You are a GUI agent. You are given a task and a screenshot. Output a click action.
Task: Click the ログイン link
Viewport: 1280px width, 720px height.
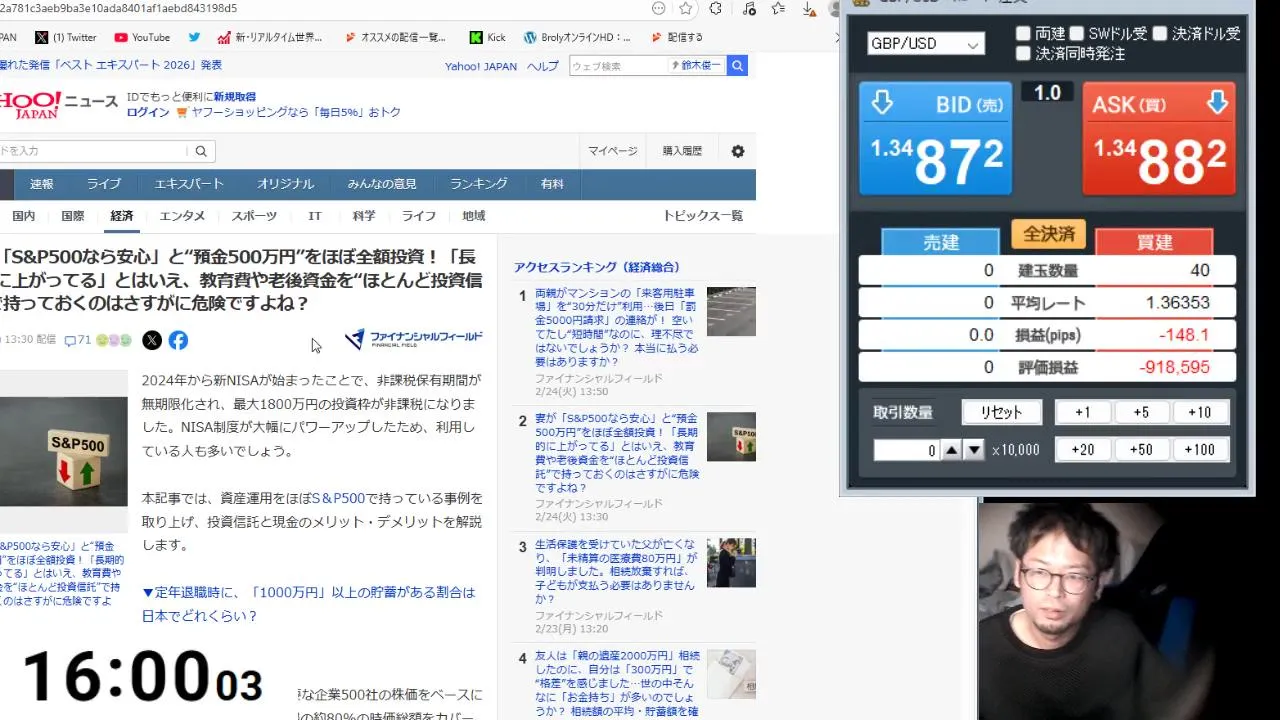[148, 113]
